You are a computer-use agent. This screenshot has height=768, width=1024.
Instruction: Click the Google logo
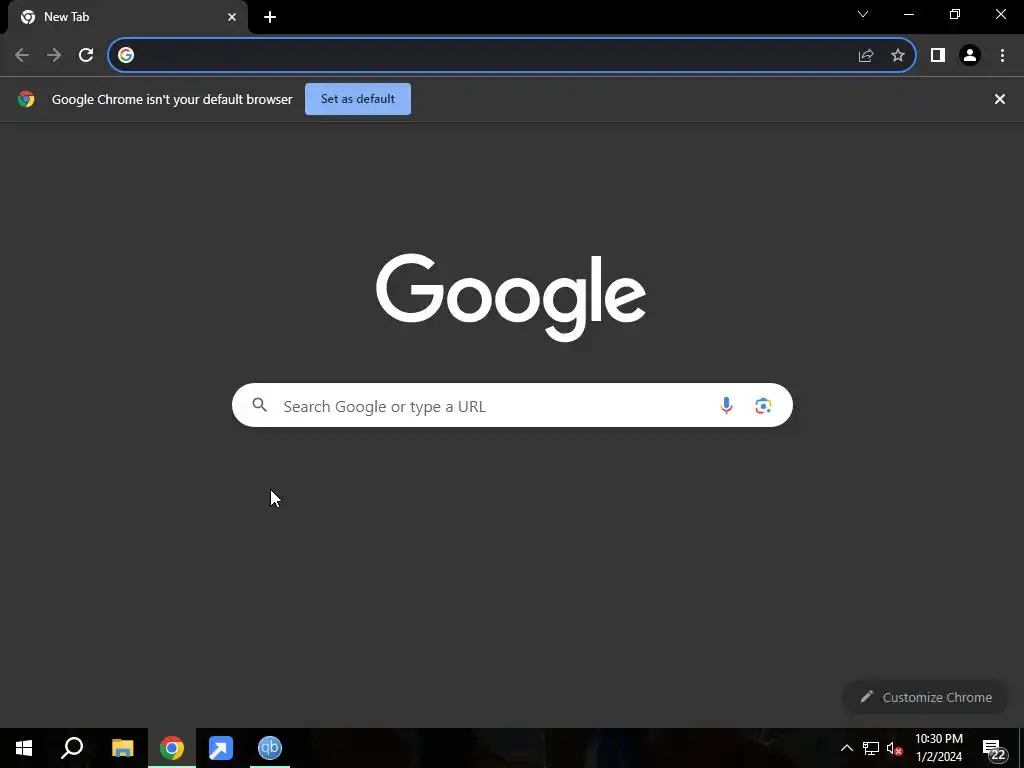click(x=511, y=297)
